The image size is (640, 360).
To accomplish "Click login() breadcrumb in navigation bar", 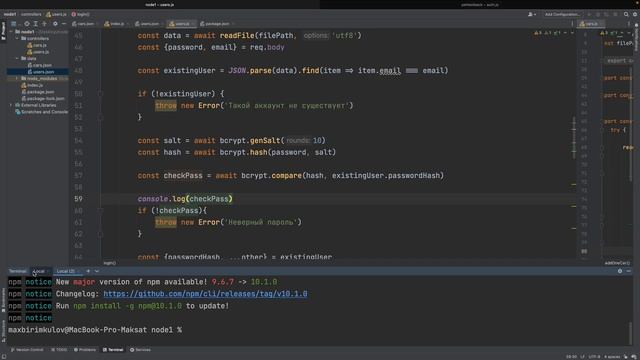I will click(81, 14).
